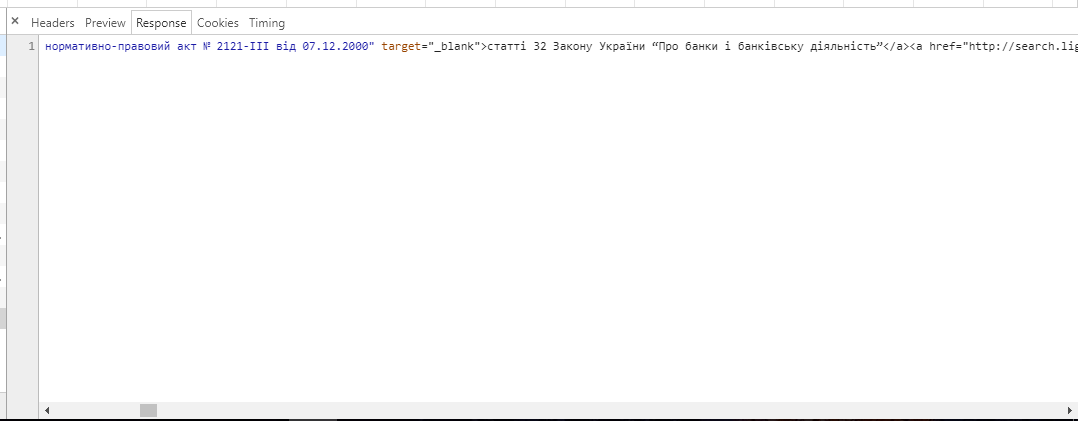Viewport: 1078px width, 421px height.
Task: Switch to the Timing tab
Action: tap(267, 23)
